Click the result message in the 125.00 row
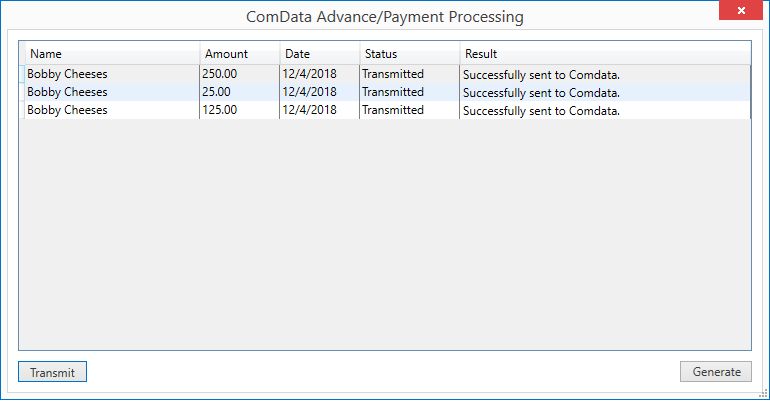 tap(541, 111)
